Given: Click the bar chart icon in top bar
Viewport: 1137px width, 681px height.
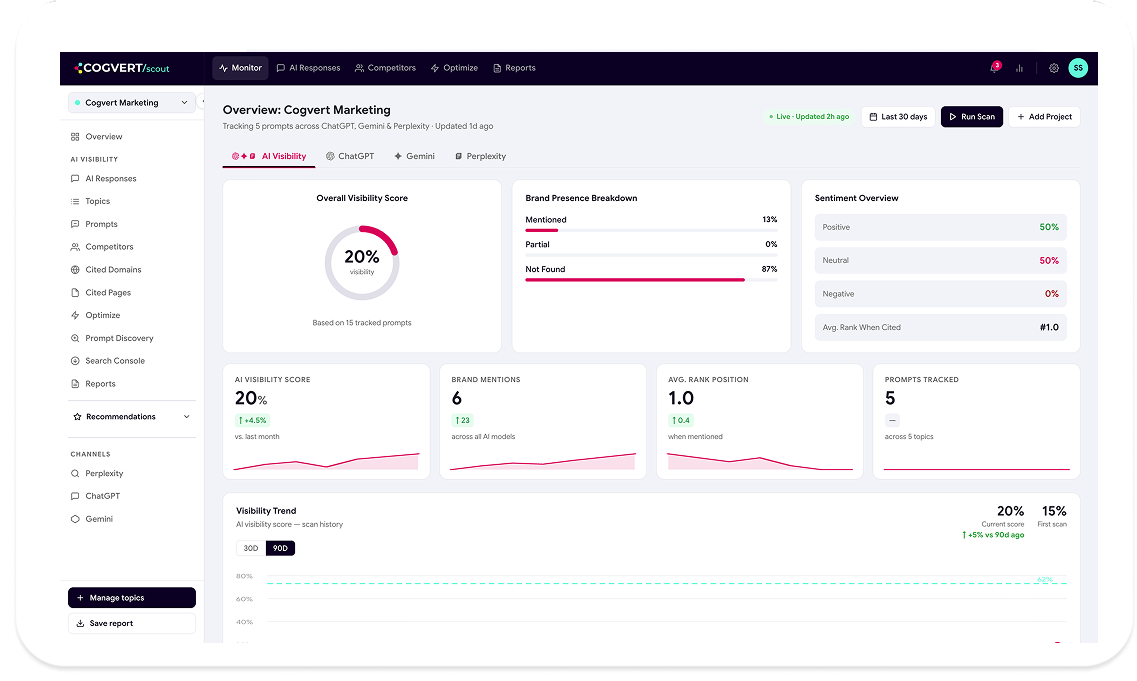Looking at the screenshot, I should 1020,68.
